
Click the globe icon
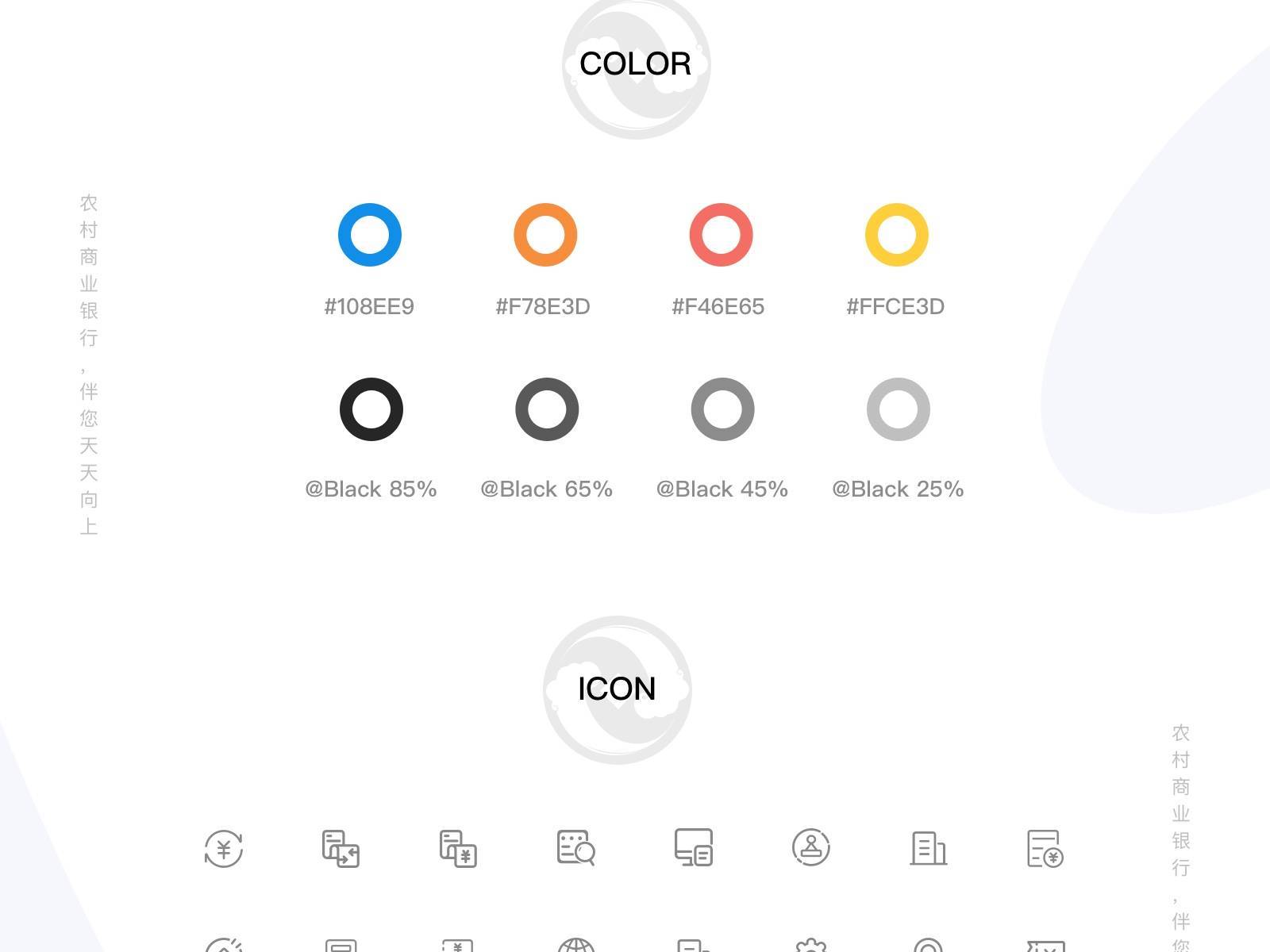pos(575,946)
